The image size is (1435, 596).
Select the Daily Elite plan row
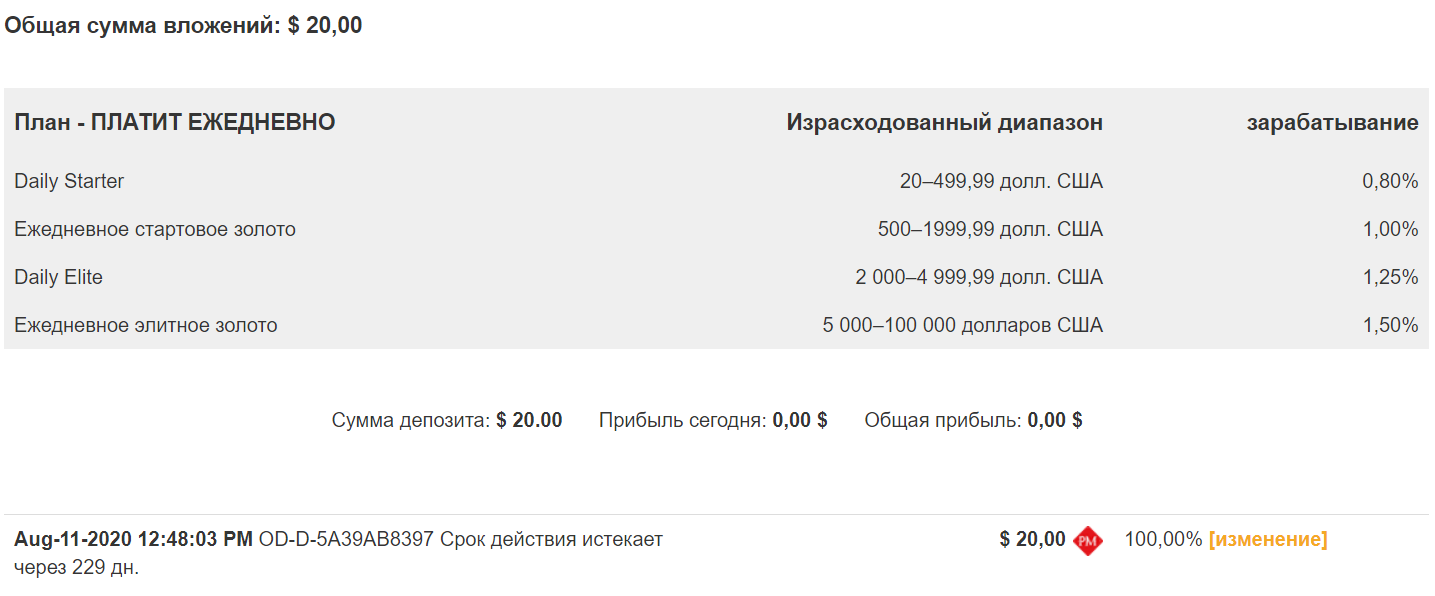click(58, 277)
